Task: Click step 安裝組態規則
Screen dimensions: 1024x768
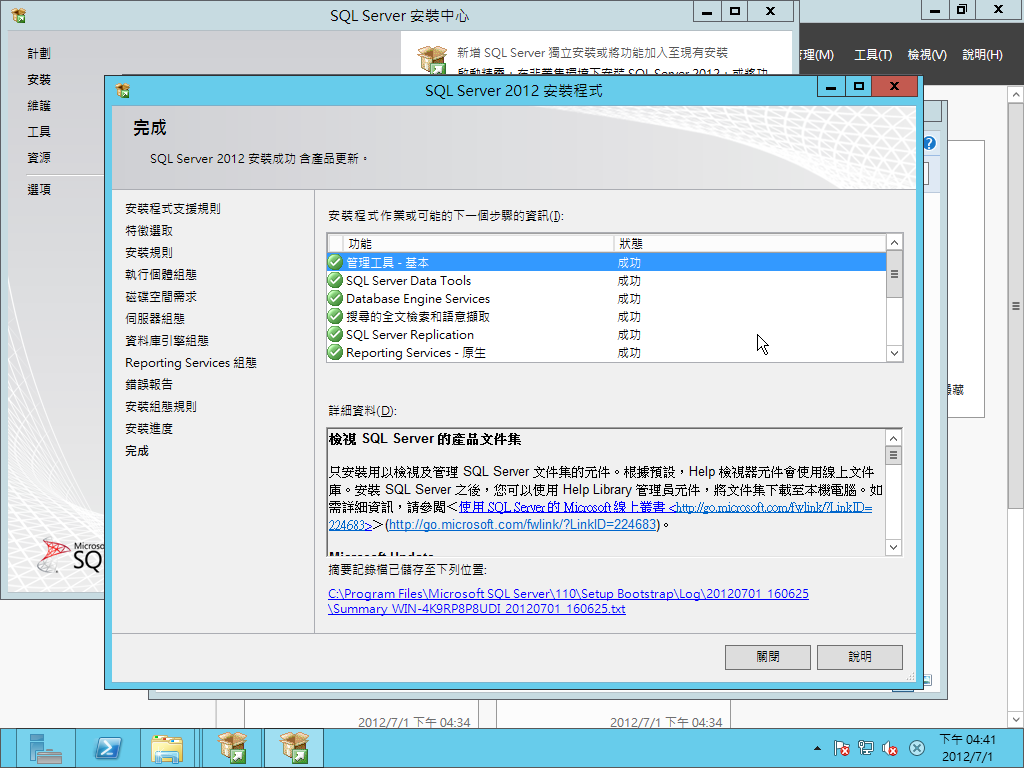Action: 161,406
